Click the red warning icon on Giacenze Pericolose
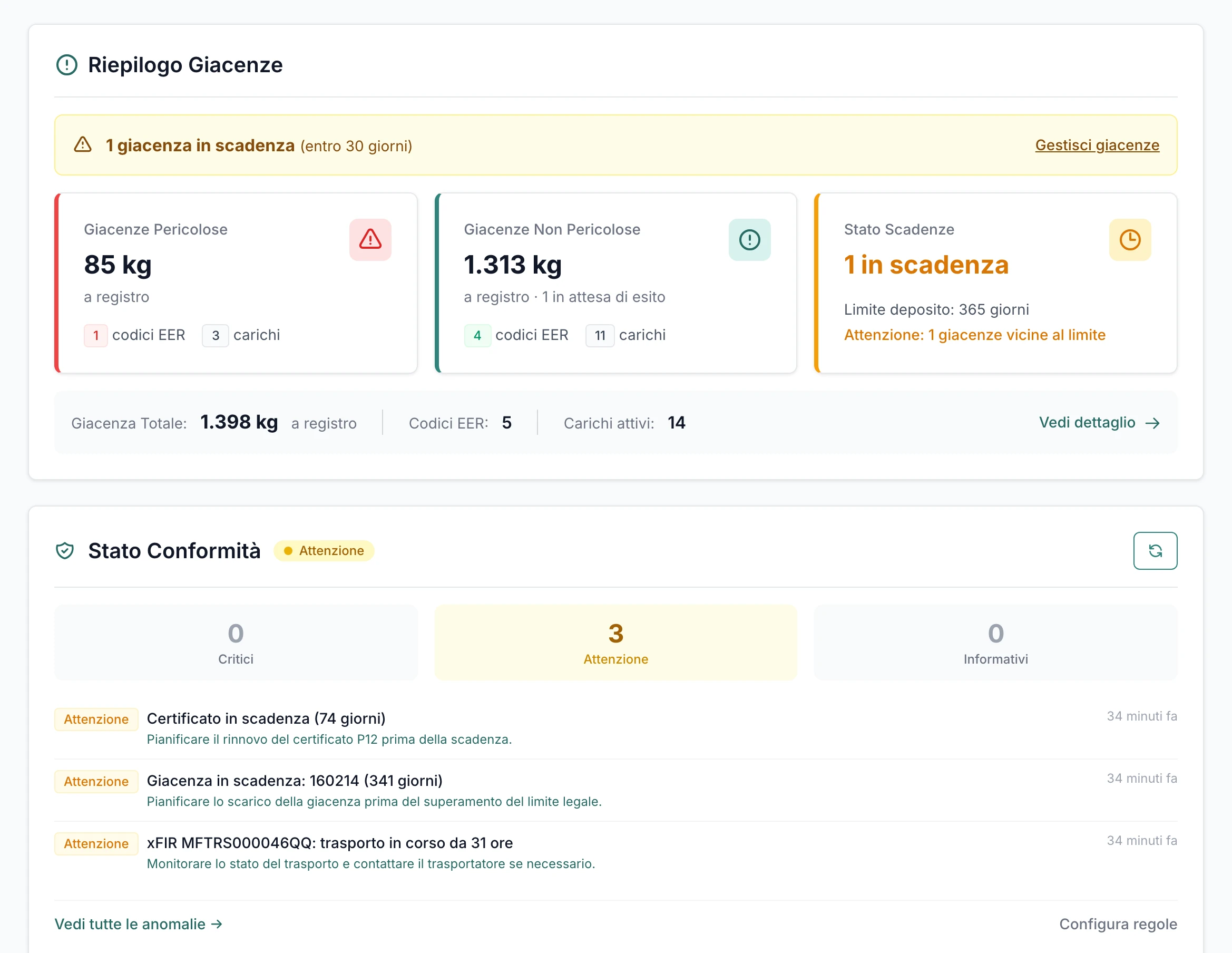 370,240
